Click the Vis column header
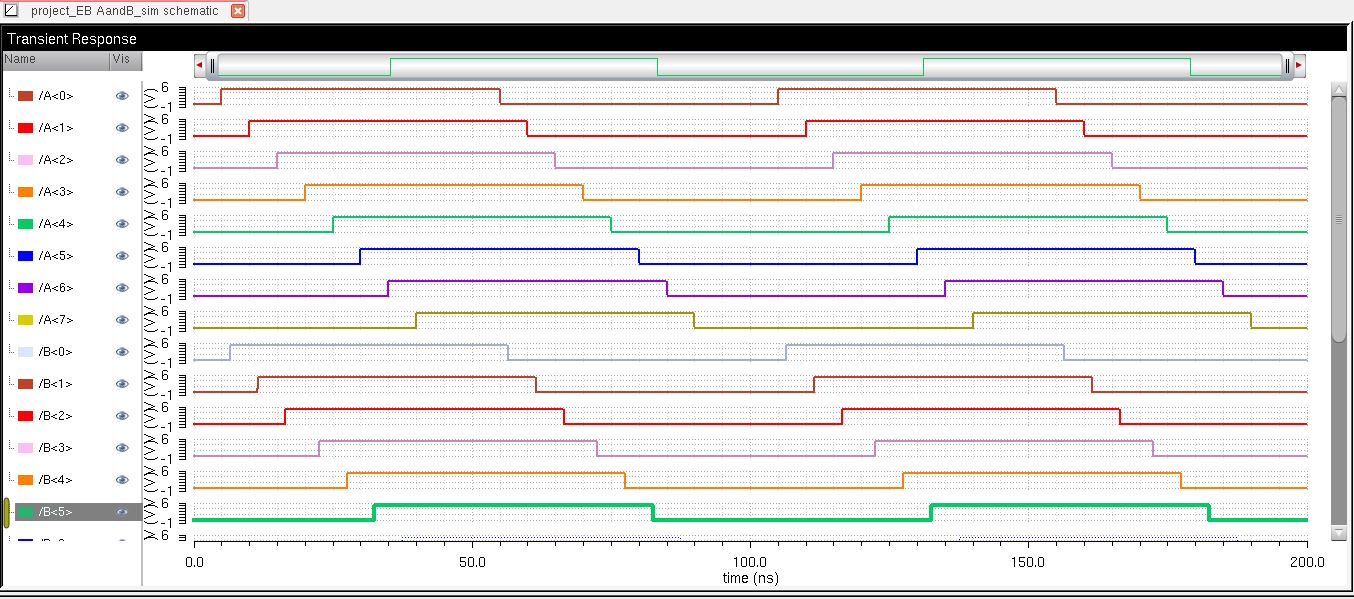Image resolution: width=1354 pixels, height=599 pixels. (x=125, y=59)
